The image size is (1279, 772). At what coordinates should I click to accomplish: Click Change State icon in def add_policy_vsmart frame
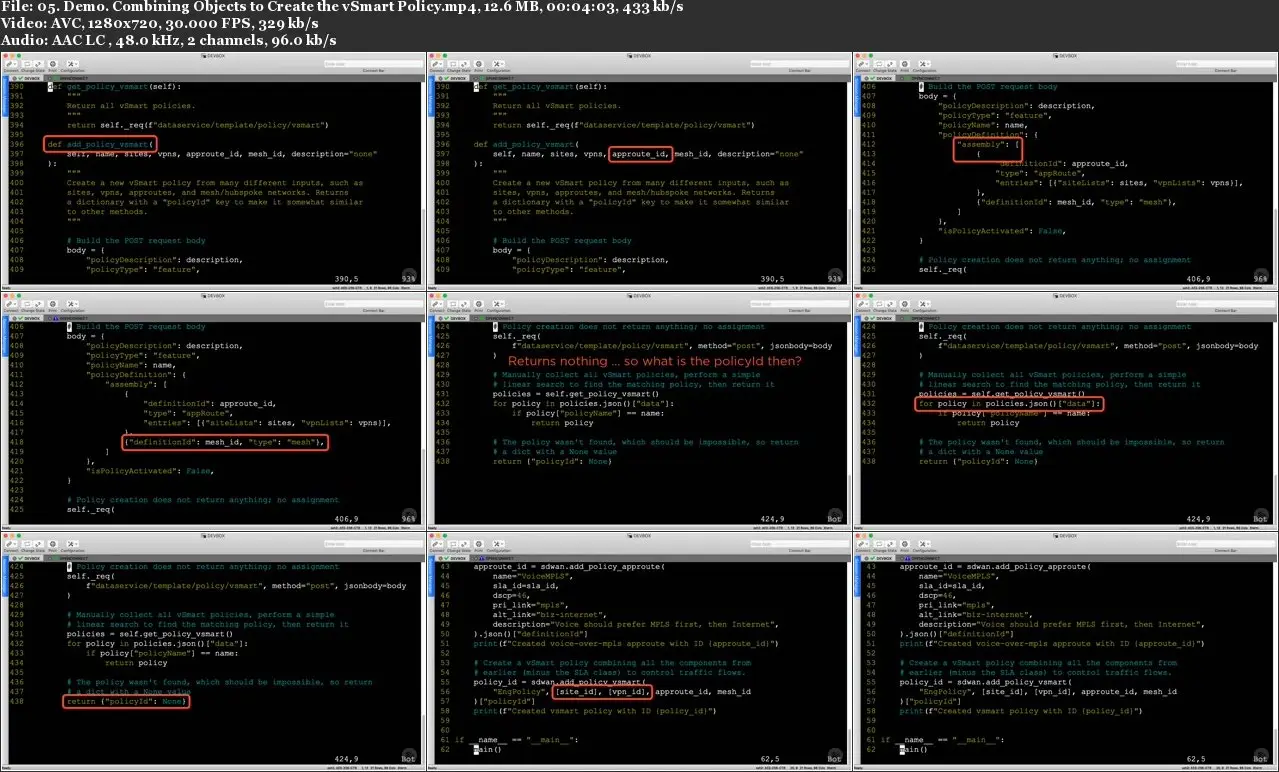32,66
